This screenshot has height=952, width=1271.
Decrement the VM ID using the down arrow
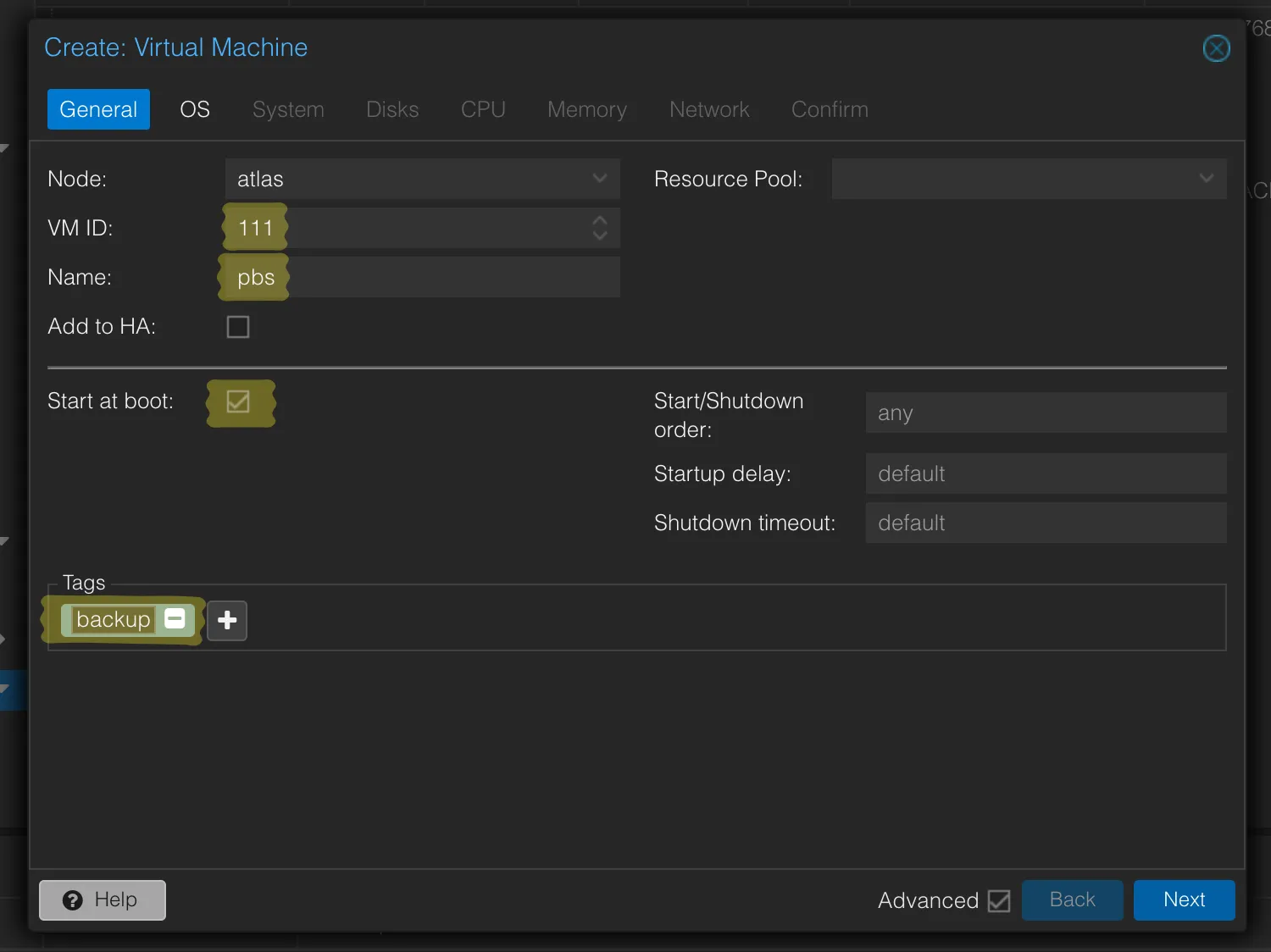click(x=600, y=235)
